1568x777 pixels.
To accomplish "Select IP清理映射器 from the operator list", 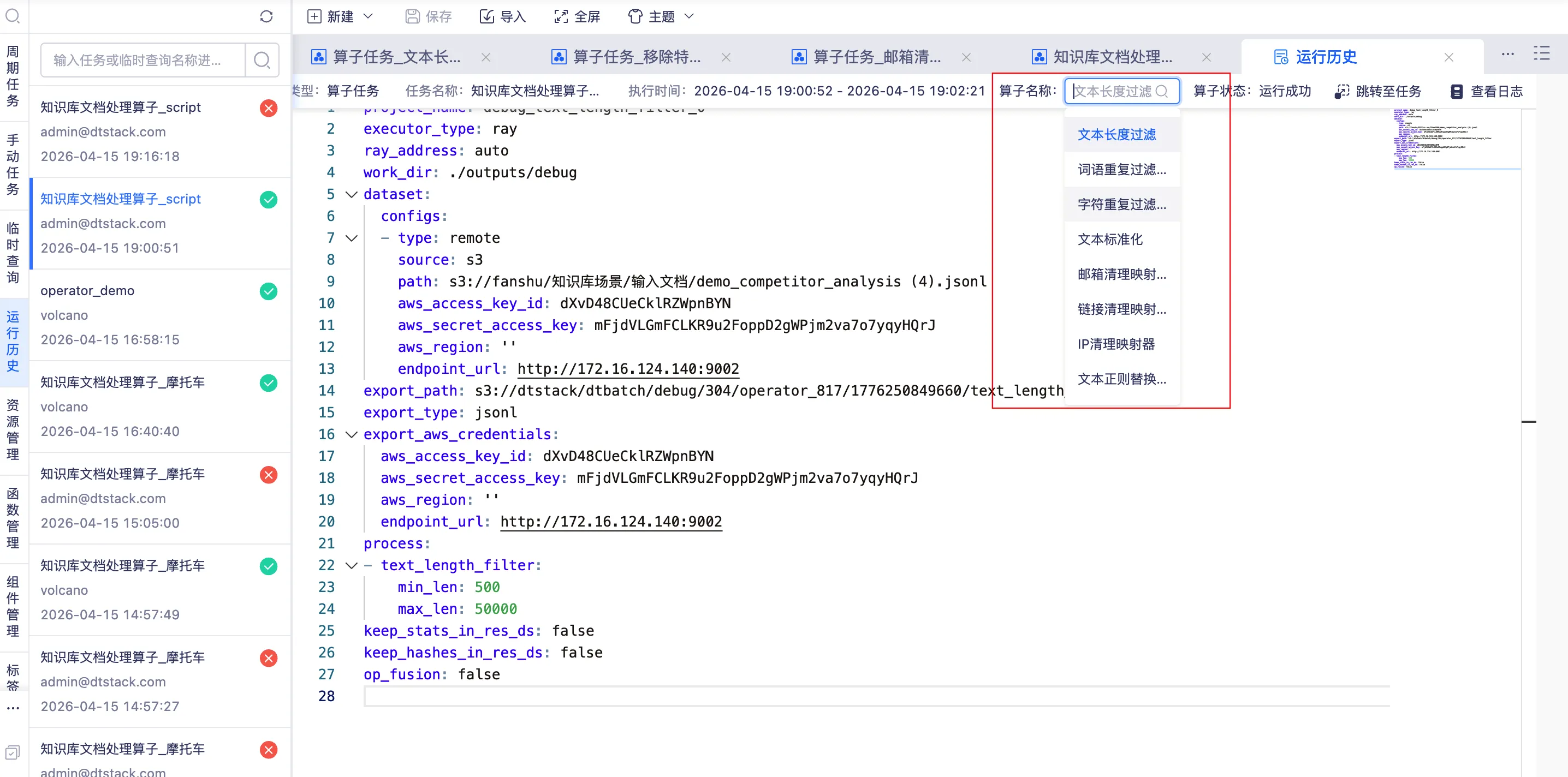I will pyautogui.click(x=1122, y=344).
